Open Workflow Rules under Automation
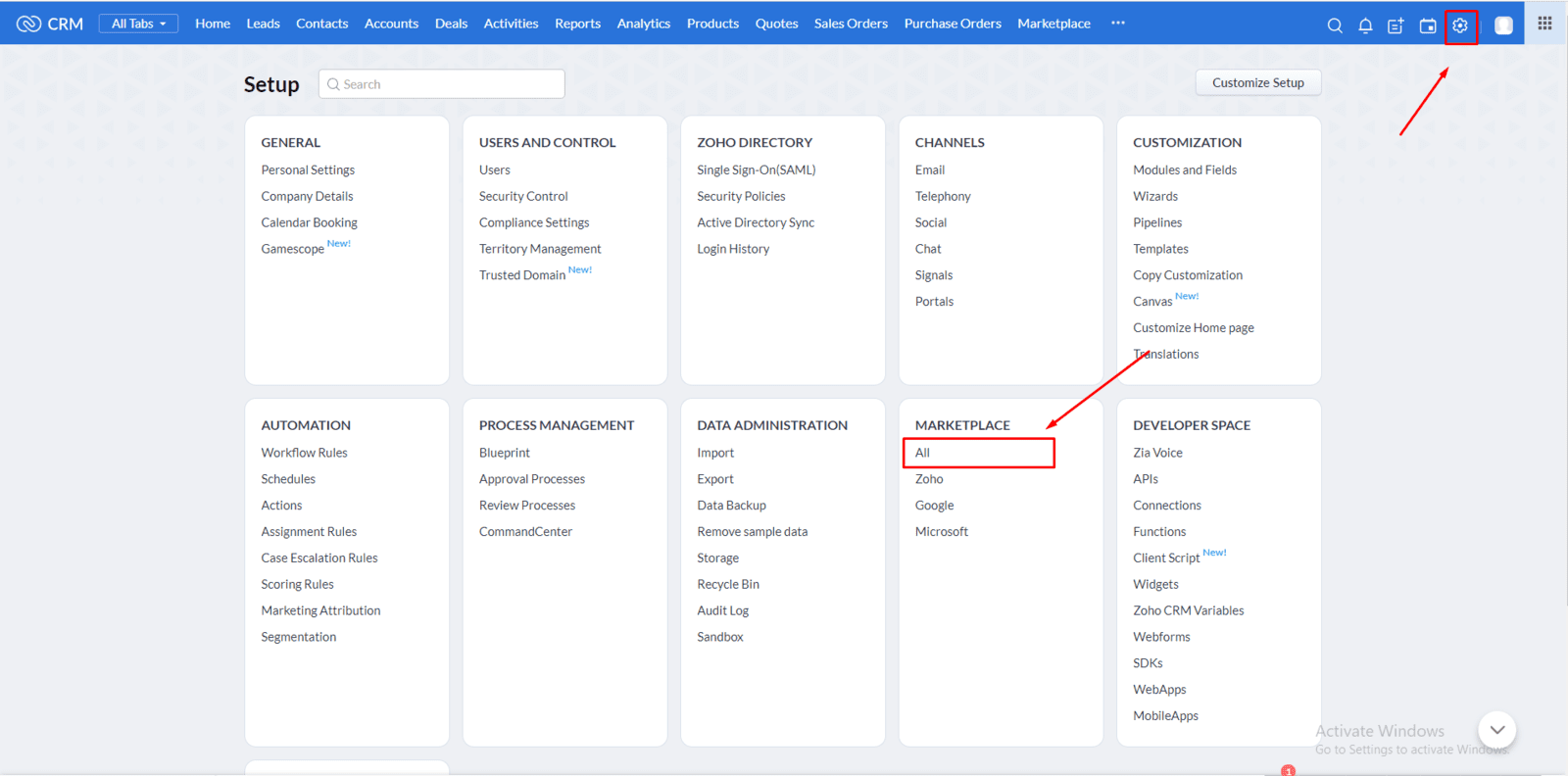1568x776 pixels. click(x=304, y=453)
